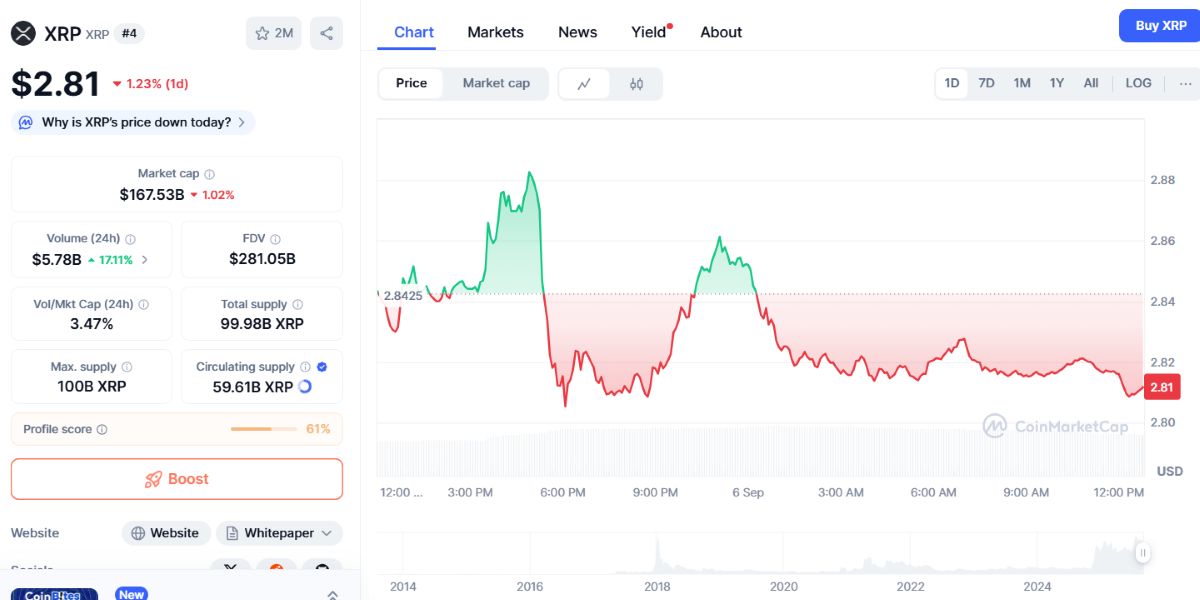Click FDV info icon

pyautogui.click(x=275, y=239)
